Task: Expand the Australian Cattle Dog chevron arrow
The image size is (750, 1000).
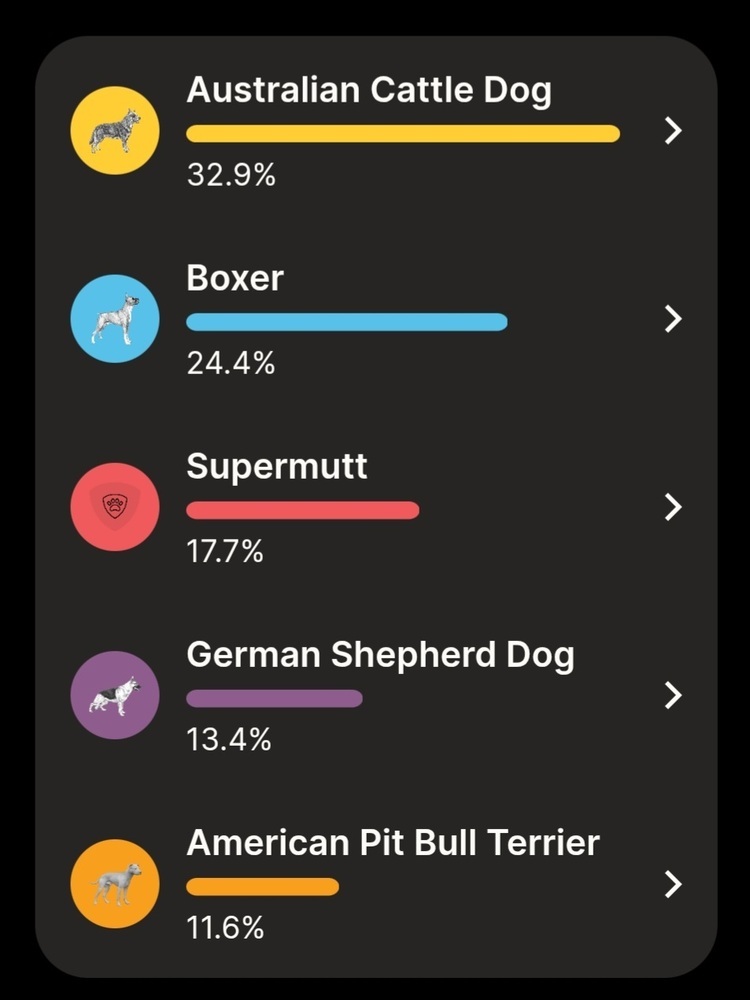Action: click(673, 131)
